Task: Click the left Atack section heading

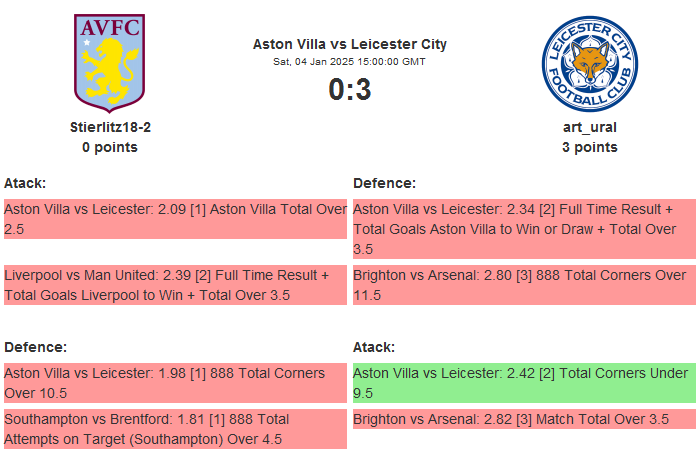Action: coord(26,183)
